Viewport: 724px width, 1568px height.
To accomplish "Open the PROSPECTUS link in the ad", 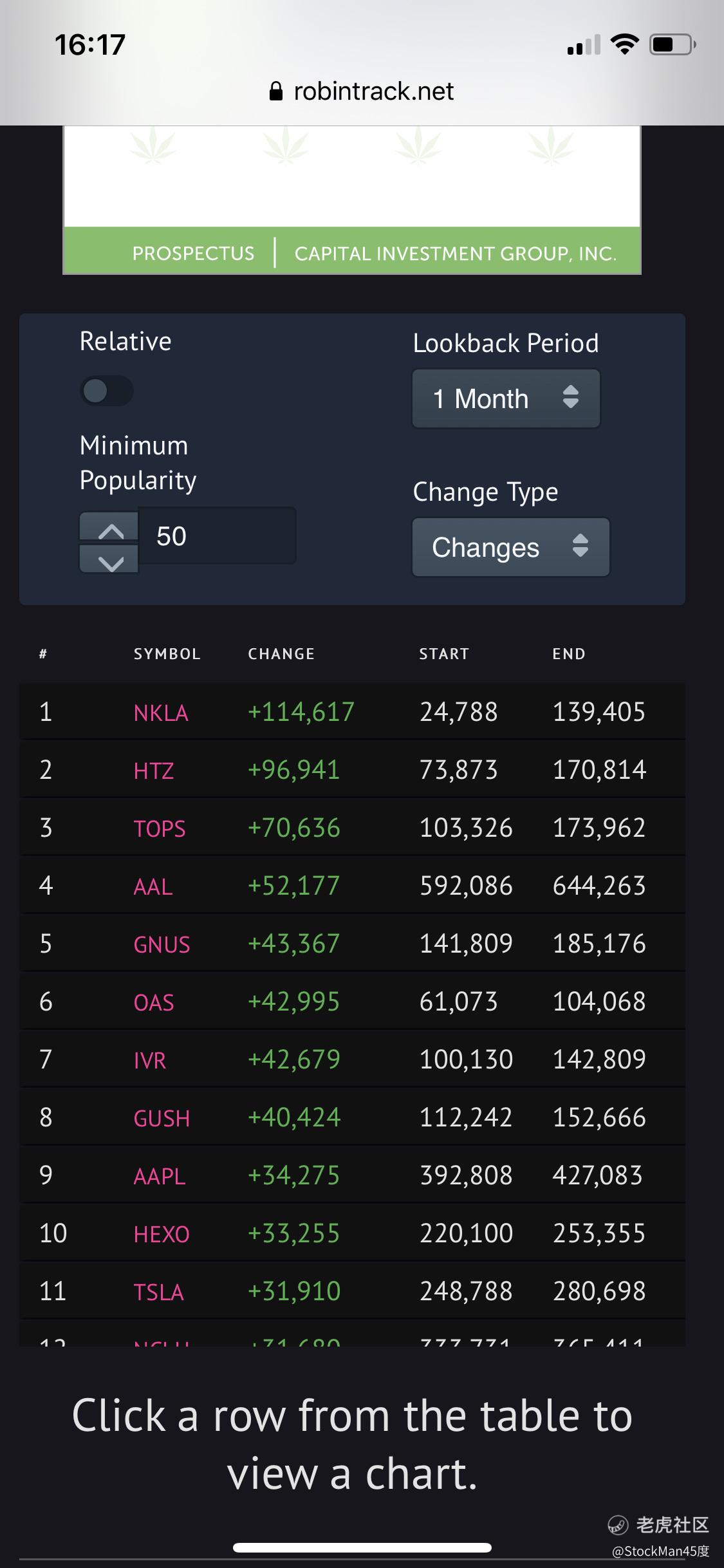I will 193,254.
